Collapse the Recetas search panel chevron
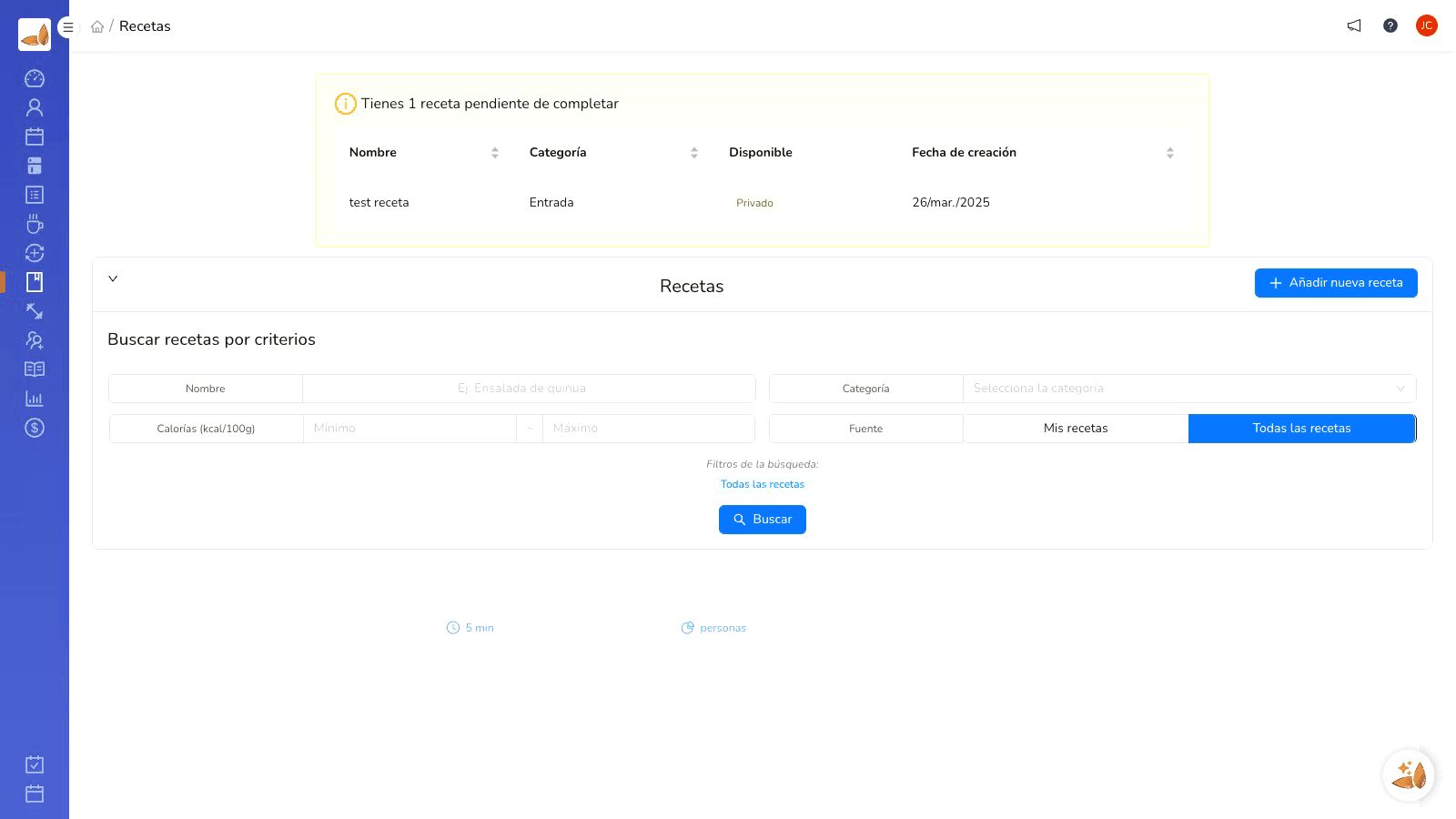1456x819 pixels. click(113, 278)
